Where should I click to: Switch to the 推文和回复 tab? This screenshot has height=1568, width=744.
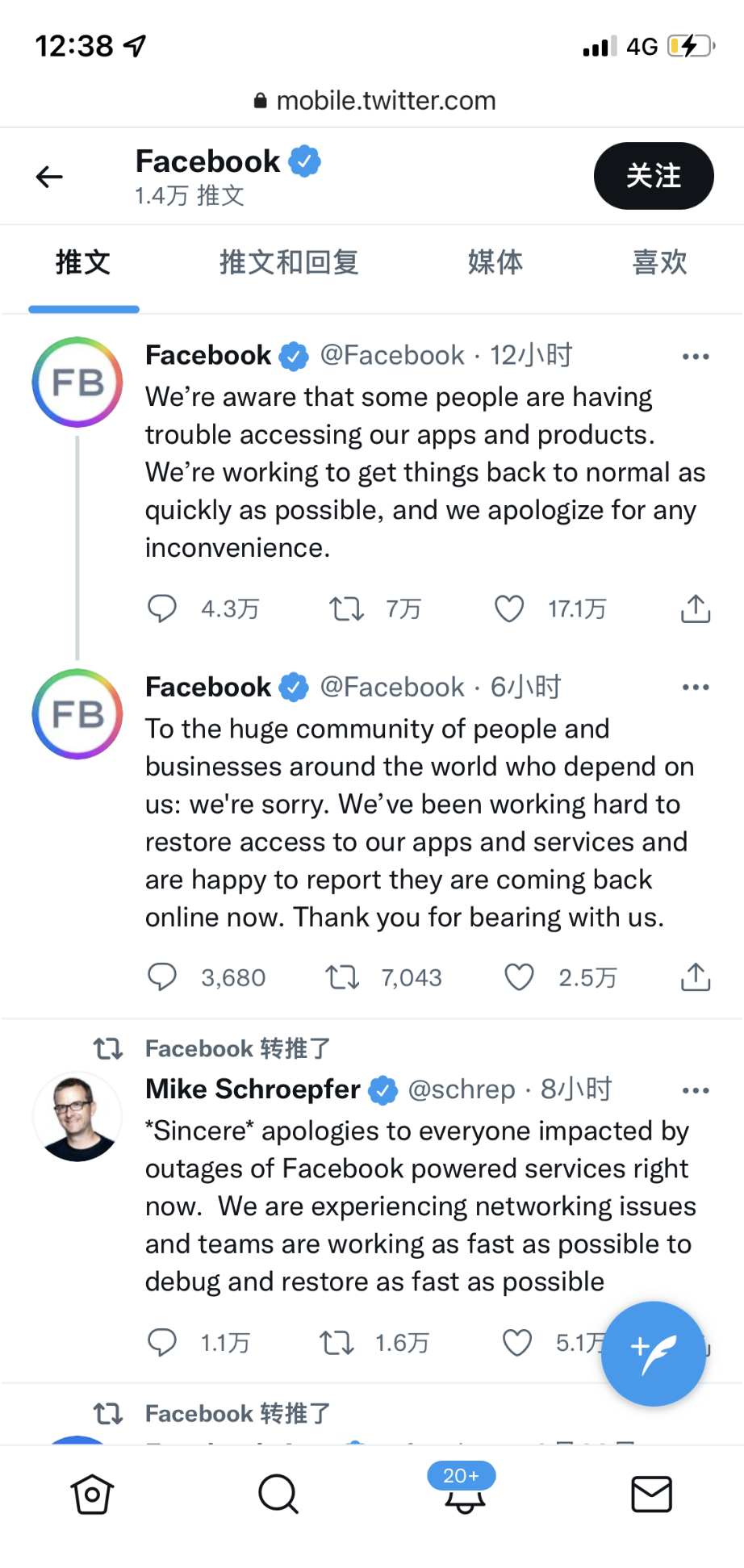point(289,262)
